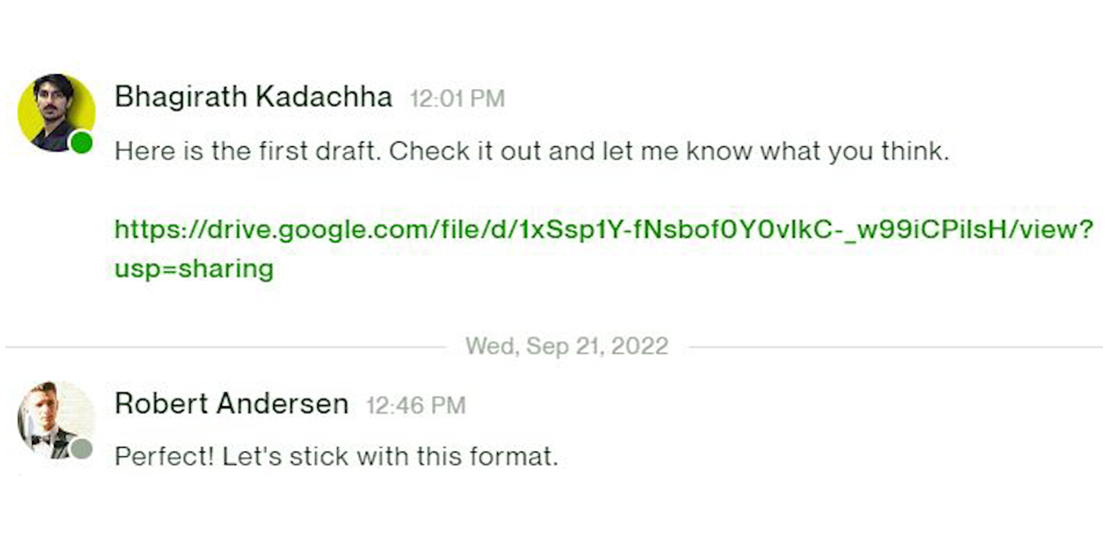Screen dimensions: 1108x551
Task: Click divider line left of the date
Action: pos(225,347)
